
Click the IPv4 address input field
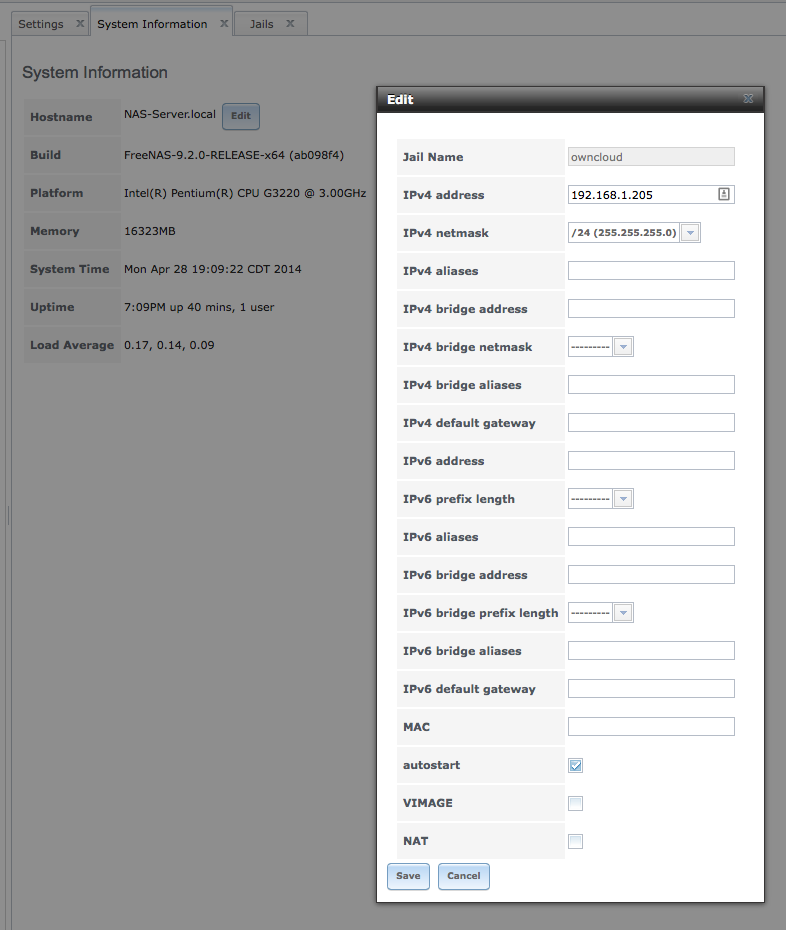click(x=651, y=195)
